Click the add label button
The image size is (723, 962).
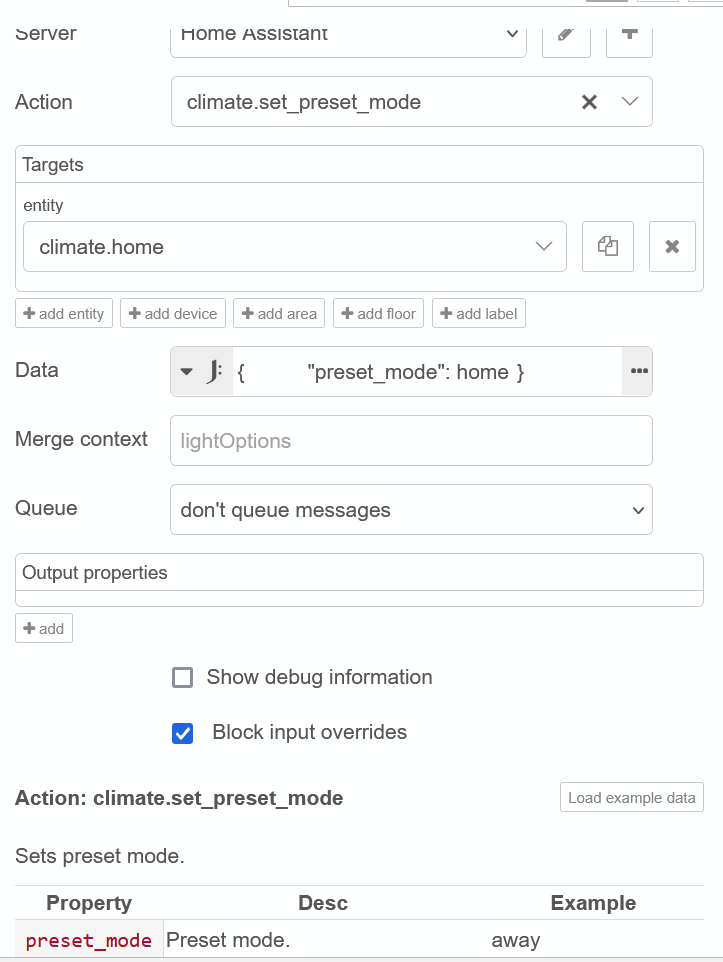(x=479, y=314)
